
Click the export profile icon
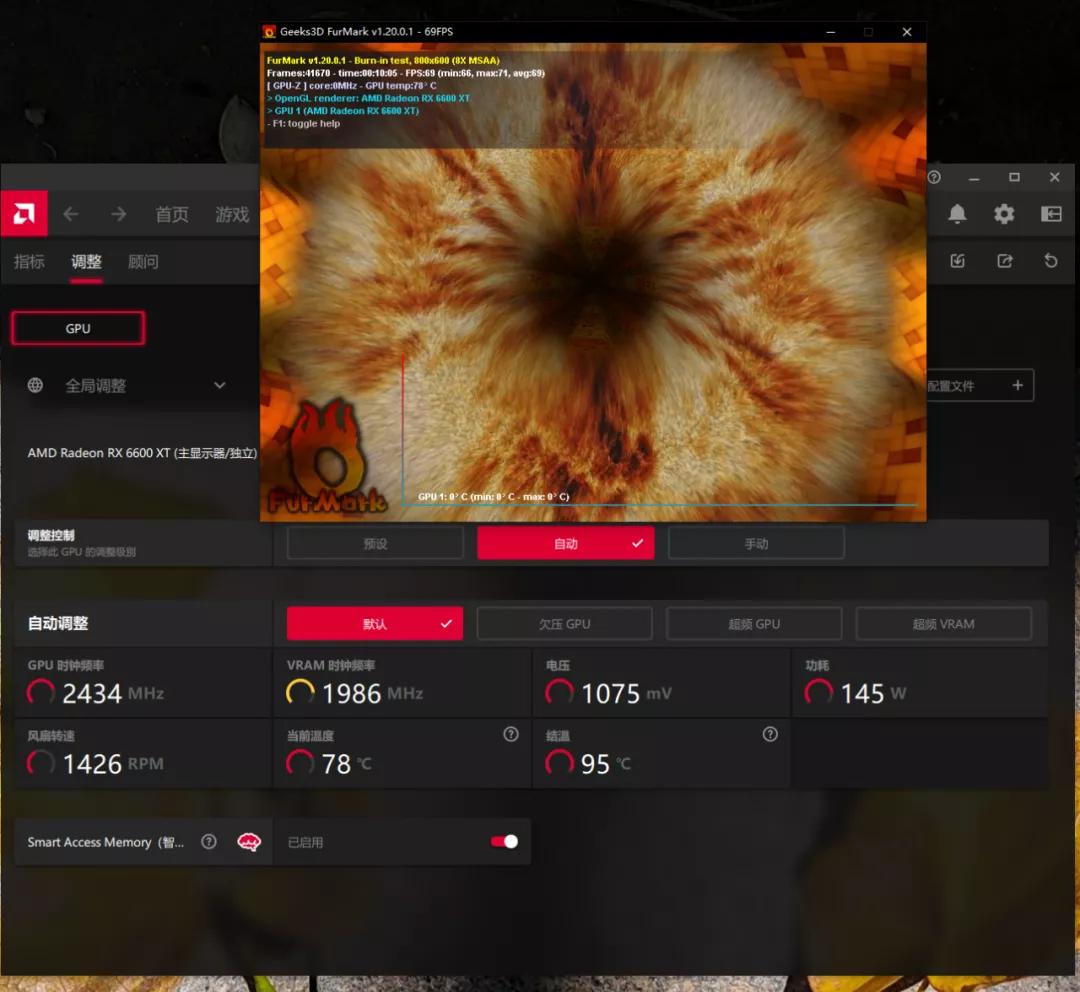point(1005,260)
